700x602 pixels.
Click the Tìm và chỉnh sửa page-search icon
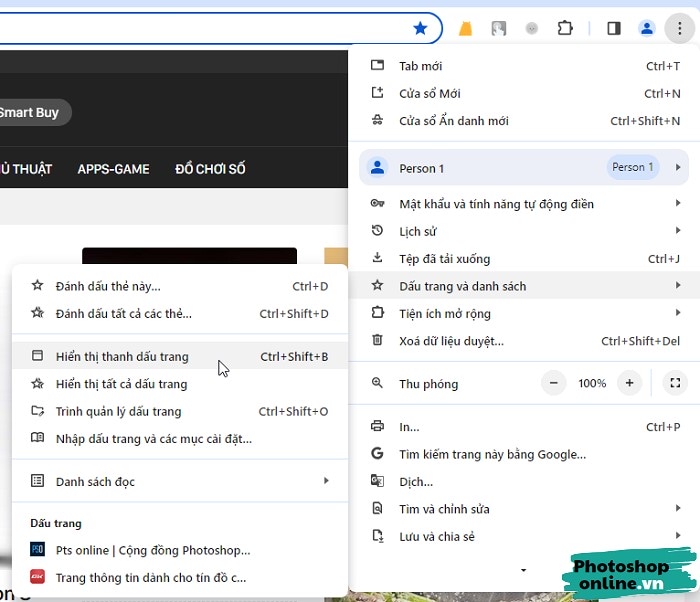377,508
